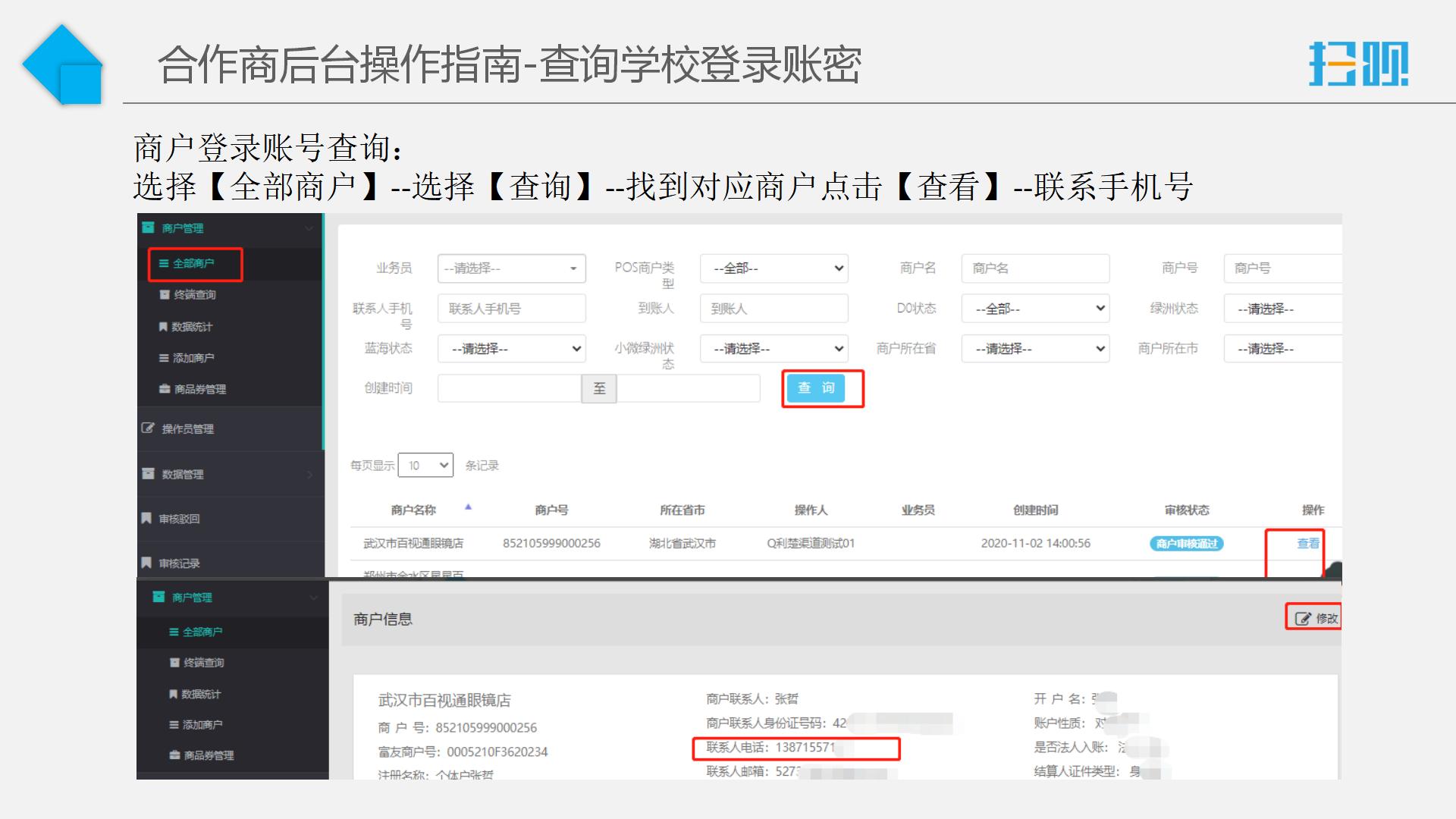The image size is (1456, 819).
Task: Open 数据统计 in lower sidebar
Action: tap(196, 695)
